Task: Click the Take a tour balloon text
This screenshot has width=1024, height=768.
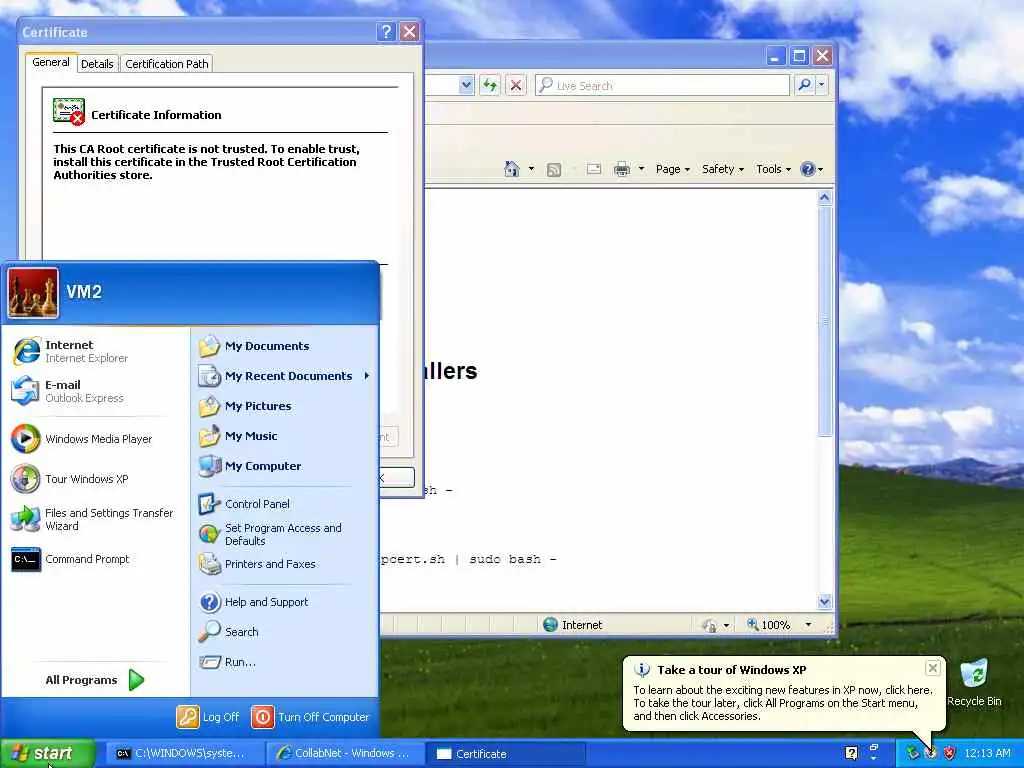Action: pos(783,703)
